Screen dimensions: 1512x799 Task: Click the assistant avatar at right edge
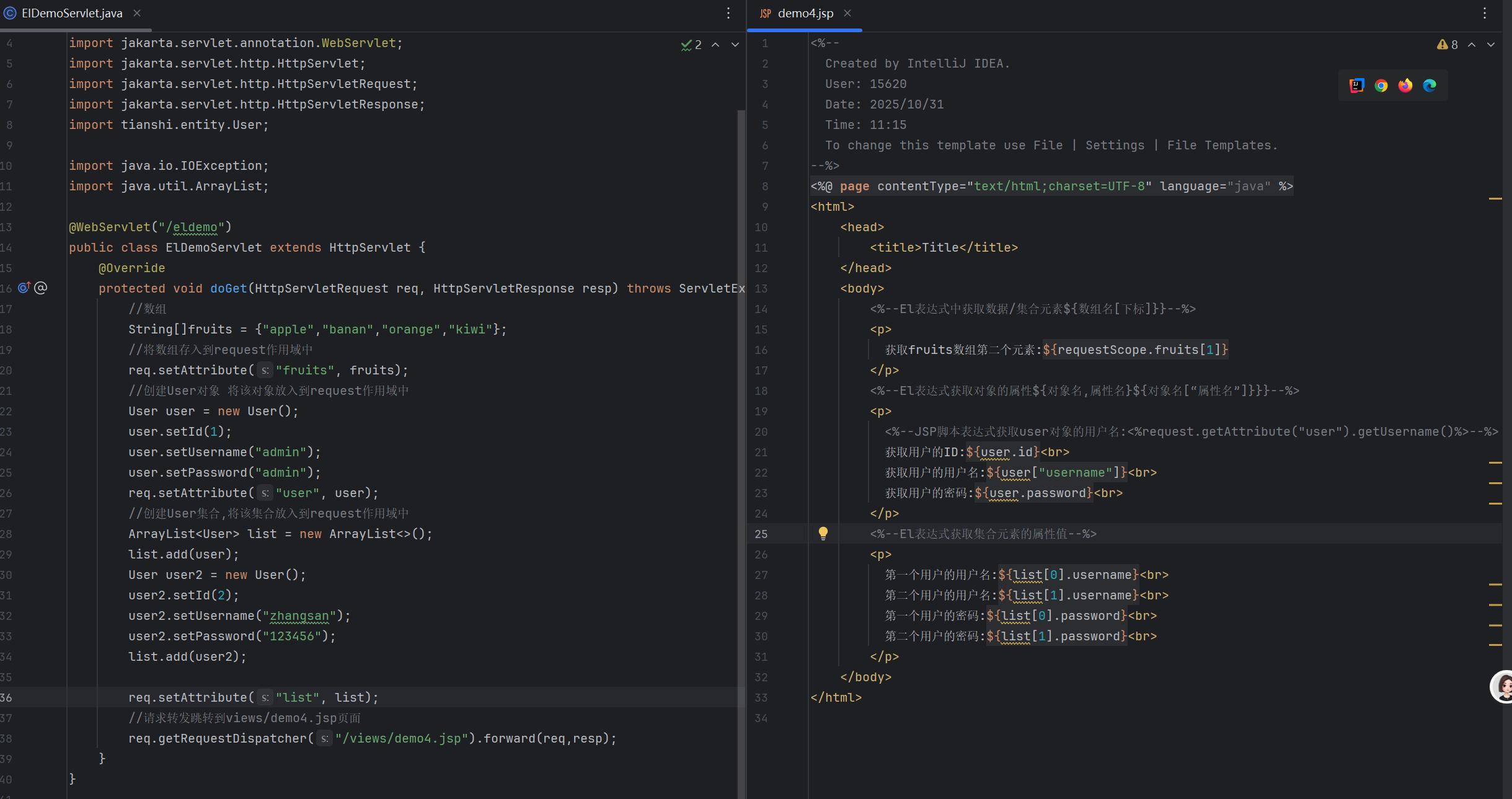point(1503,686)
